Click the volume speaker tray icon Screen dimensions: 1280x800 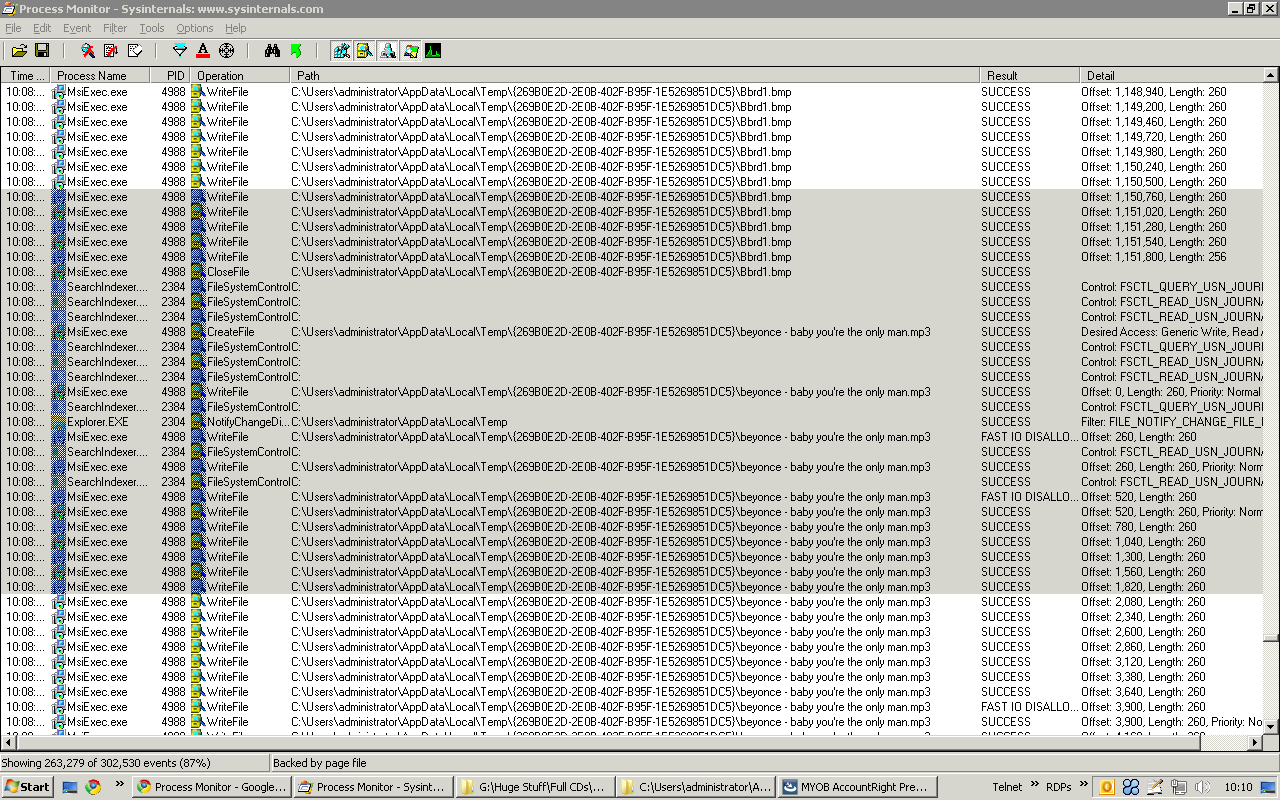tap(1203, 787)
